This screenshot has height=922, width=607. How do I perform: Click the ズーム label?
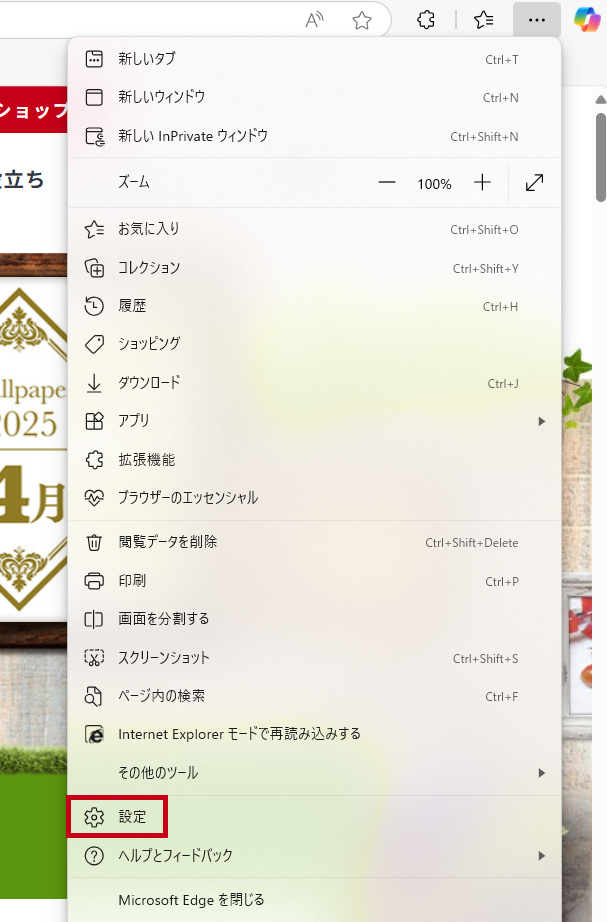(x=134, y=182)
